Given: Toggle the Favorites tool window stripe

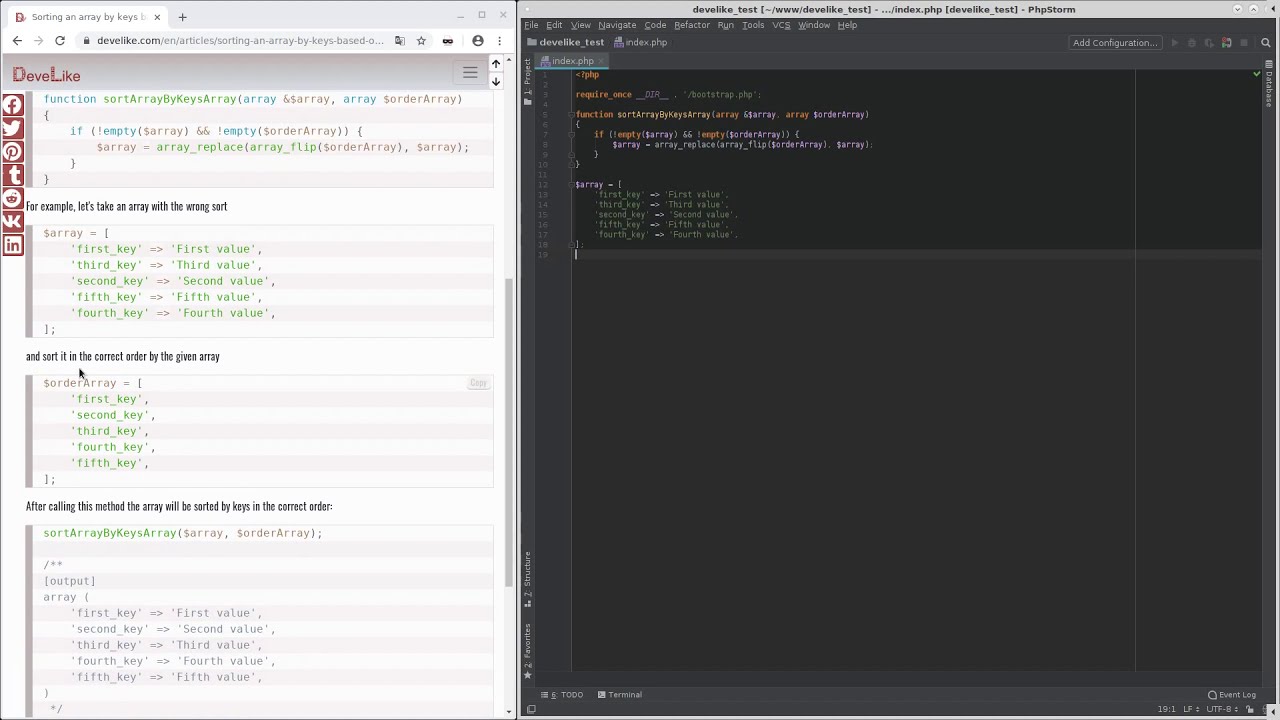Looking at the screenshot, I should point(527,650).
